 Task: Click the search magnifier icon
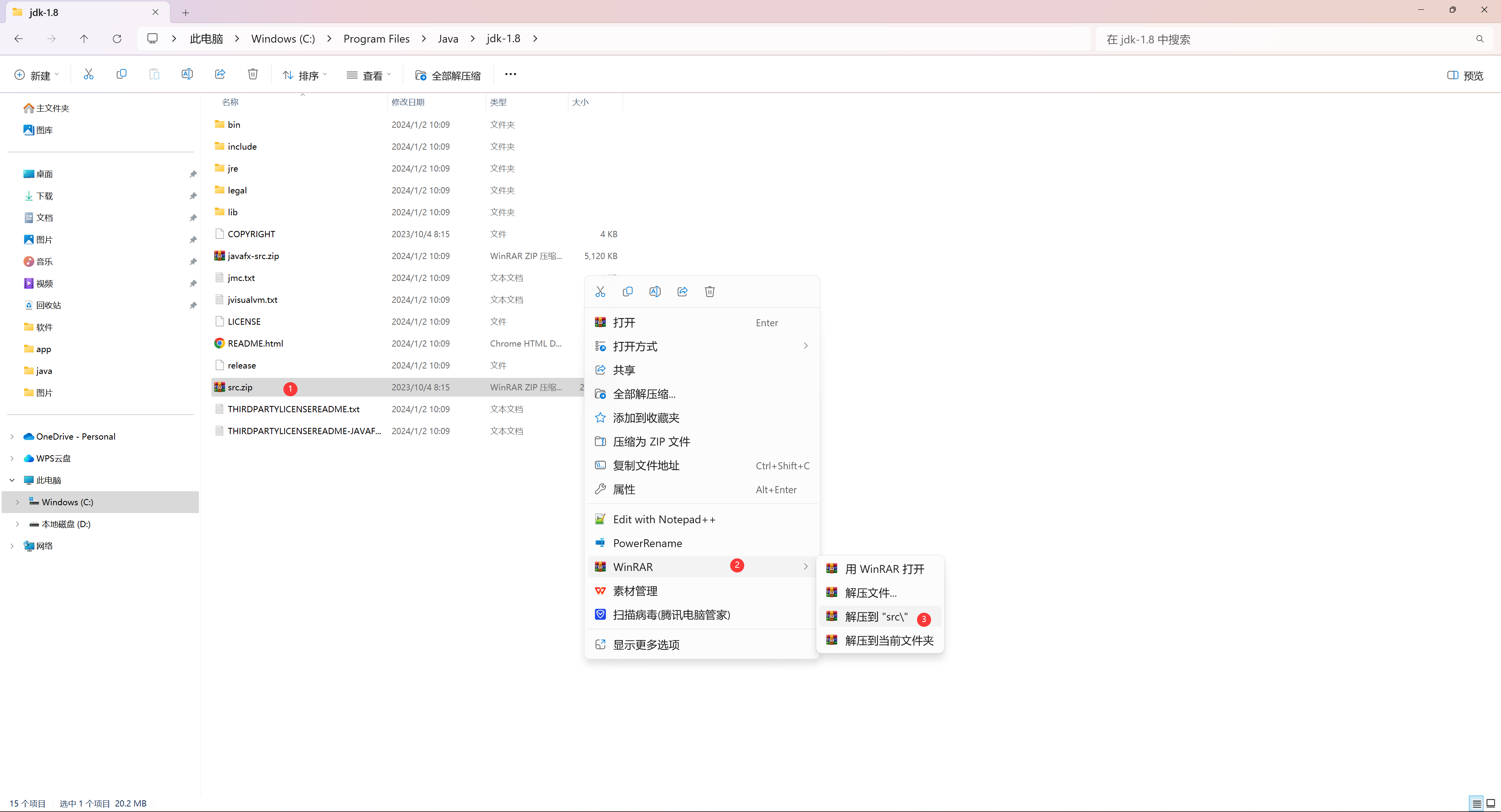[x=1480, y=39]
